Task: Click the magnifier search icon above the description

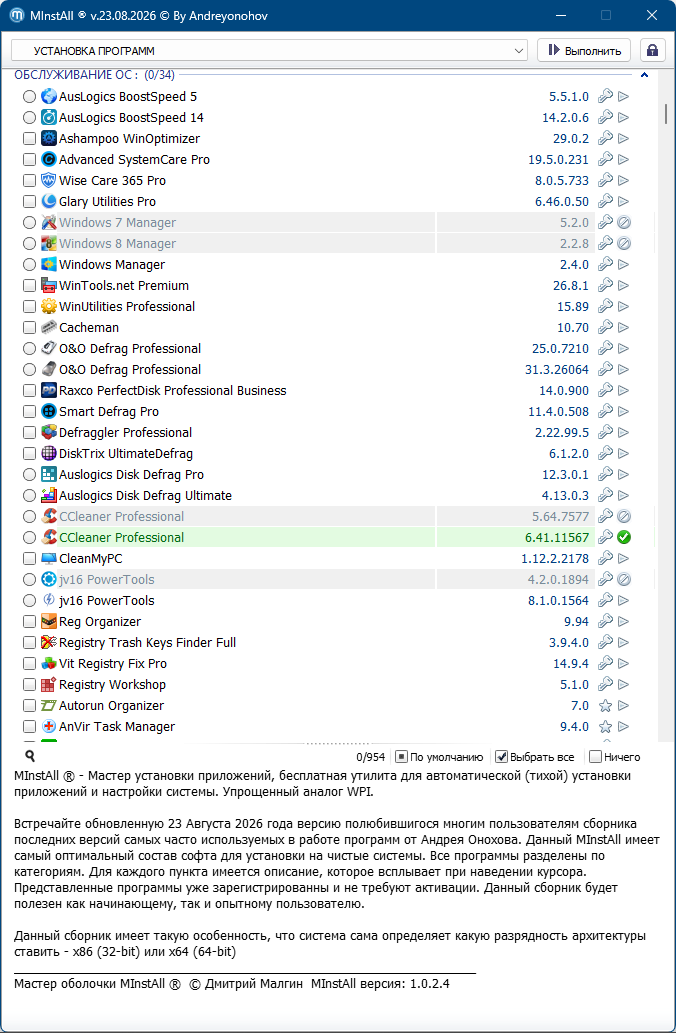Action: 30,756
